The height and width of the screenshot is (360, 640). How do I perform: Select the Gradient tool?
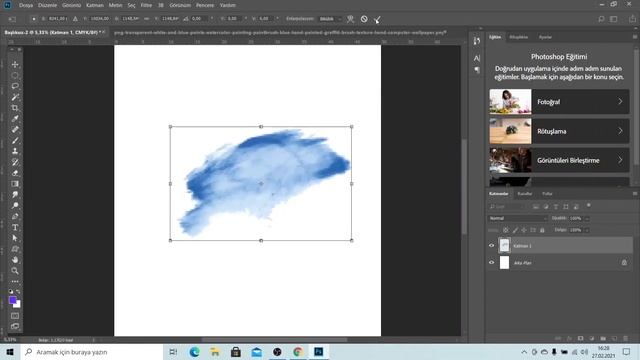pyautogui.click(x=15, y=184)
